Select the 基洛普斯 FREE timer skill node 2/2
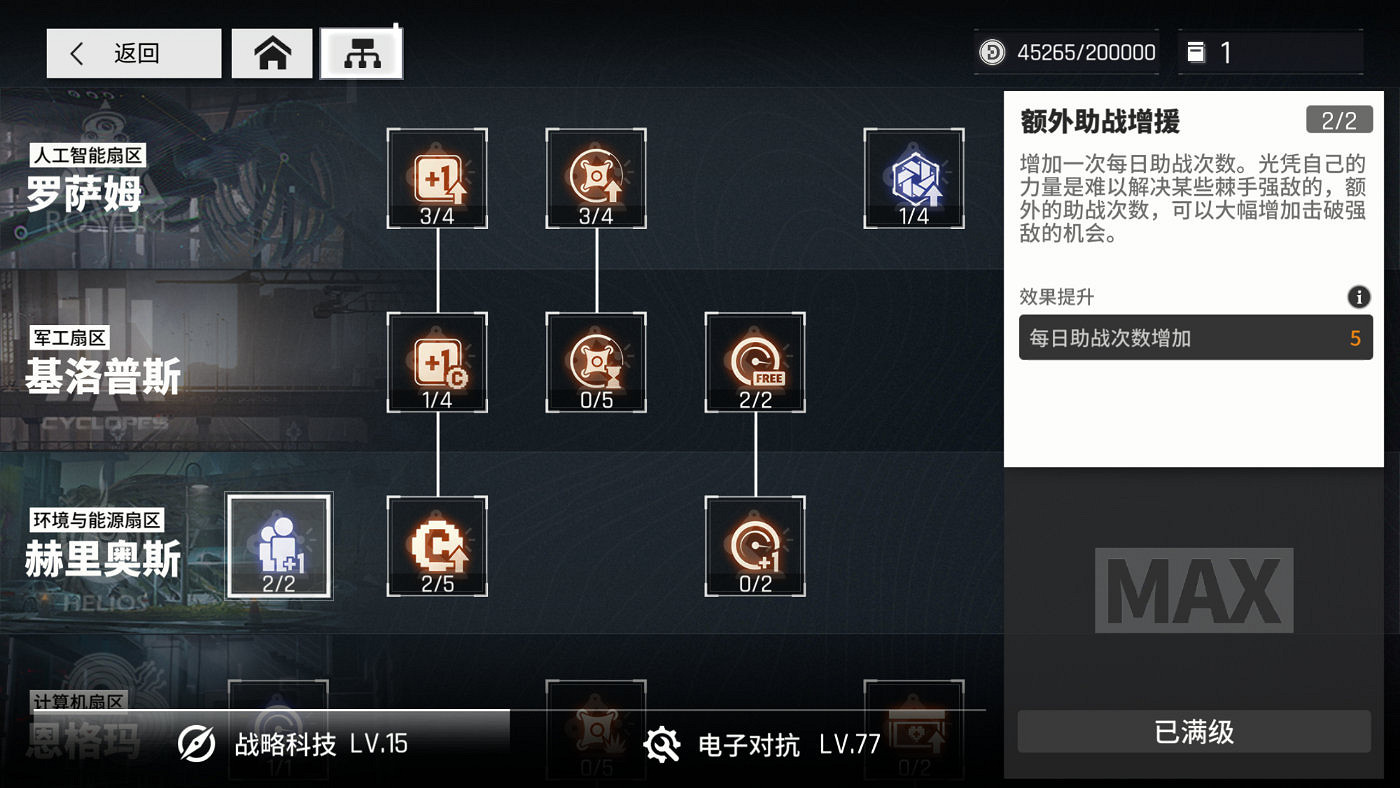 coord(755,362)
